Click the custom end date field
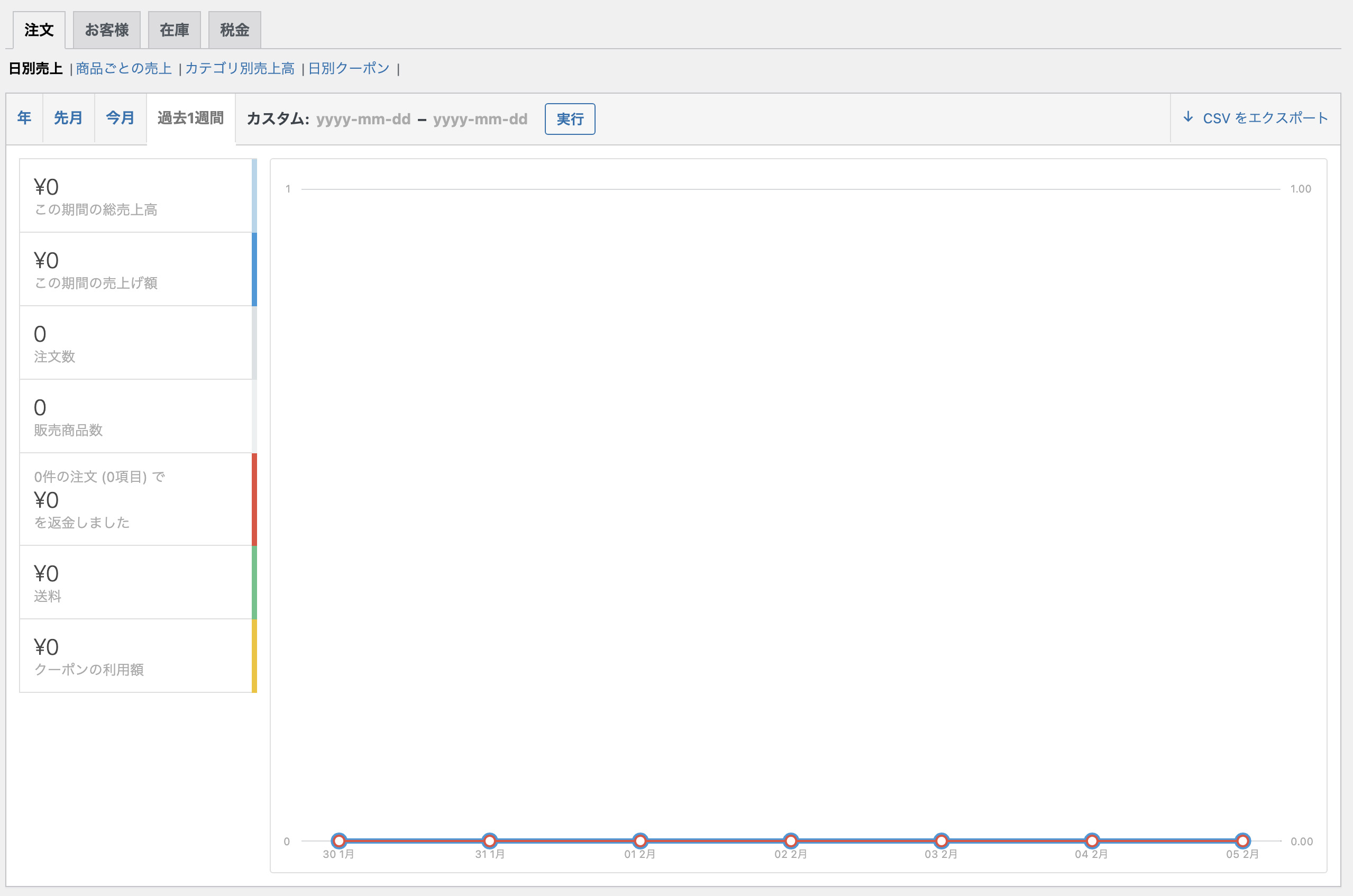The height and width of the screenshot is (896, 1353). (x=480, y=120)
